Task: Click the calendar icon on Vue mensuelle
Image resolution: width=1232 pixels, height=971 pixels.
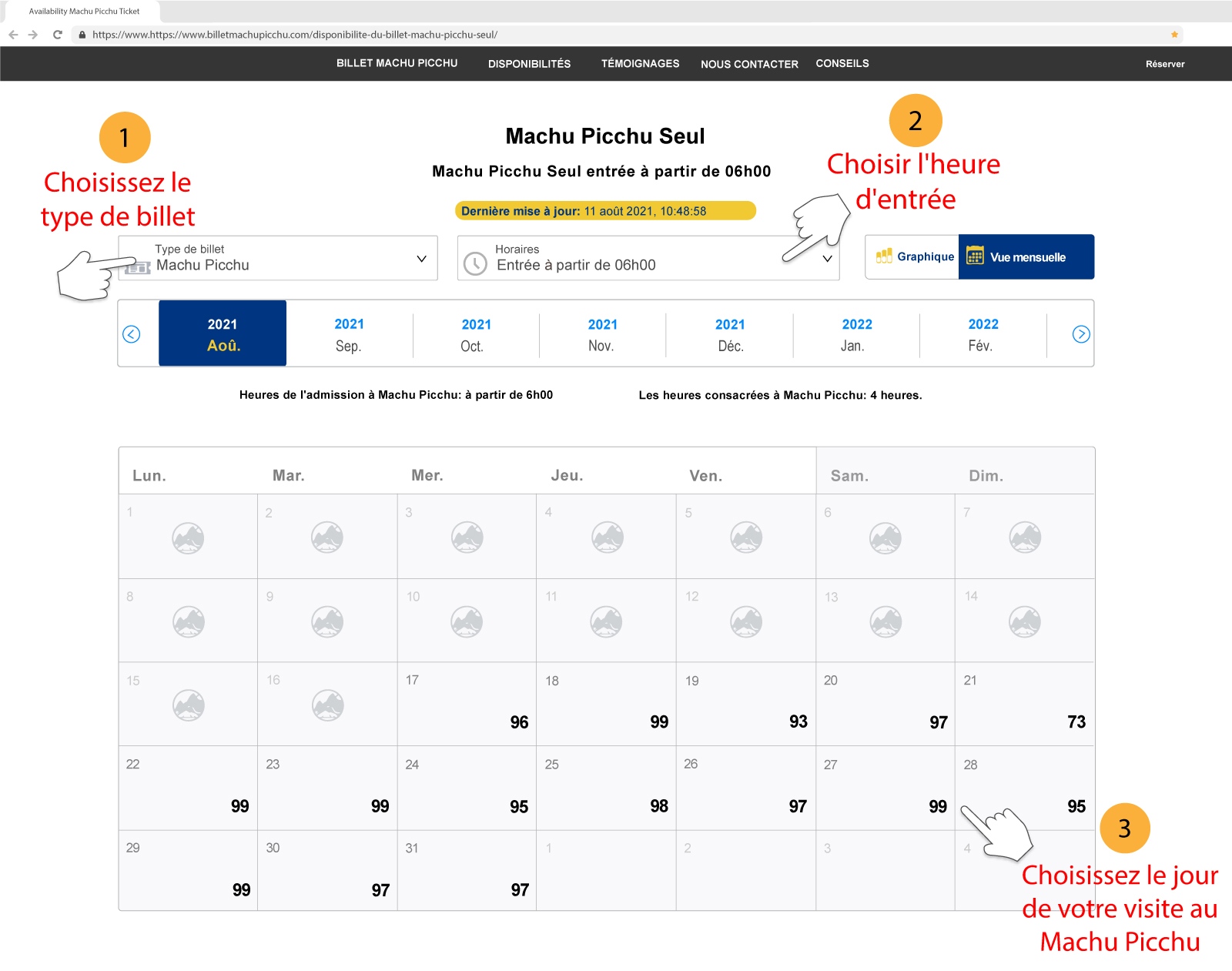Action: point(975,256)
